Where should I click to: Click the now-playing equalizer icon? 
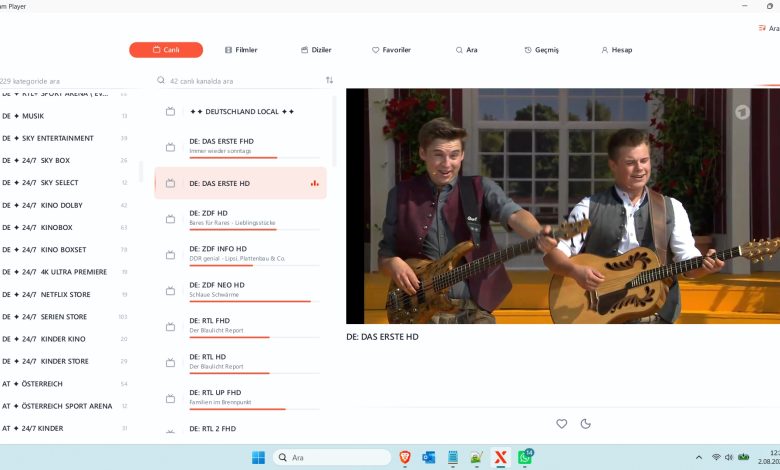pos(314,183)
